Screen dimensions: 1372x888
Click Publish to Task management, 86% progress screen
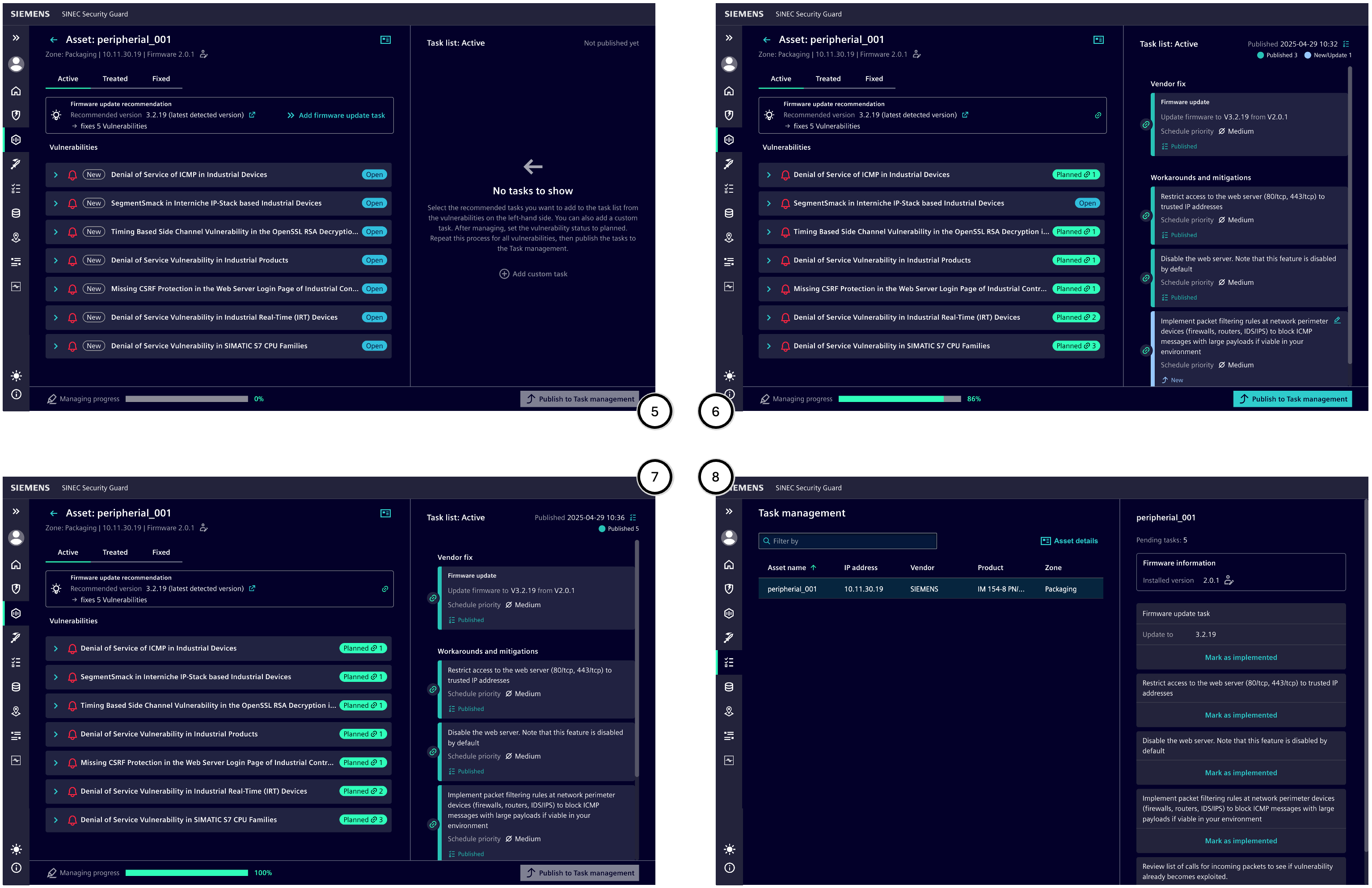(x=1292, y=399)
